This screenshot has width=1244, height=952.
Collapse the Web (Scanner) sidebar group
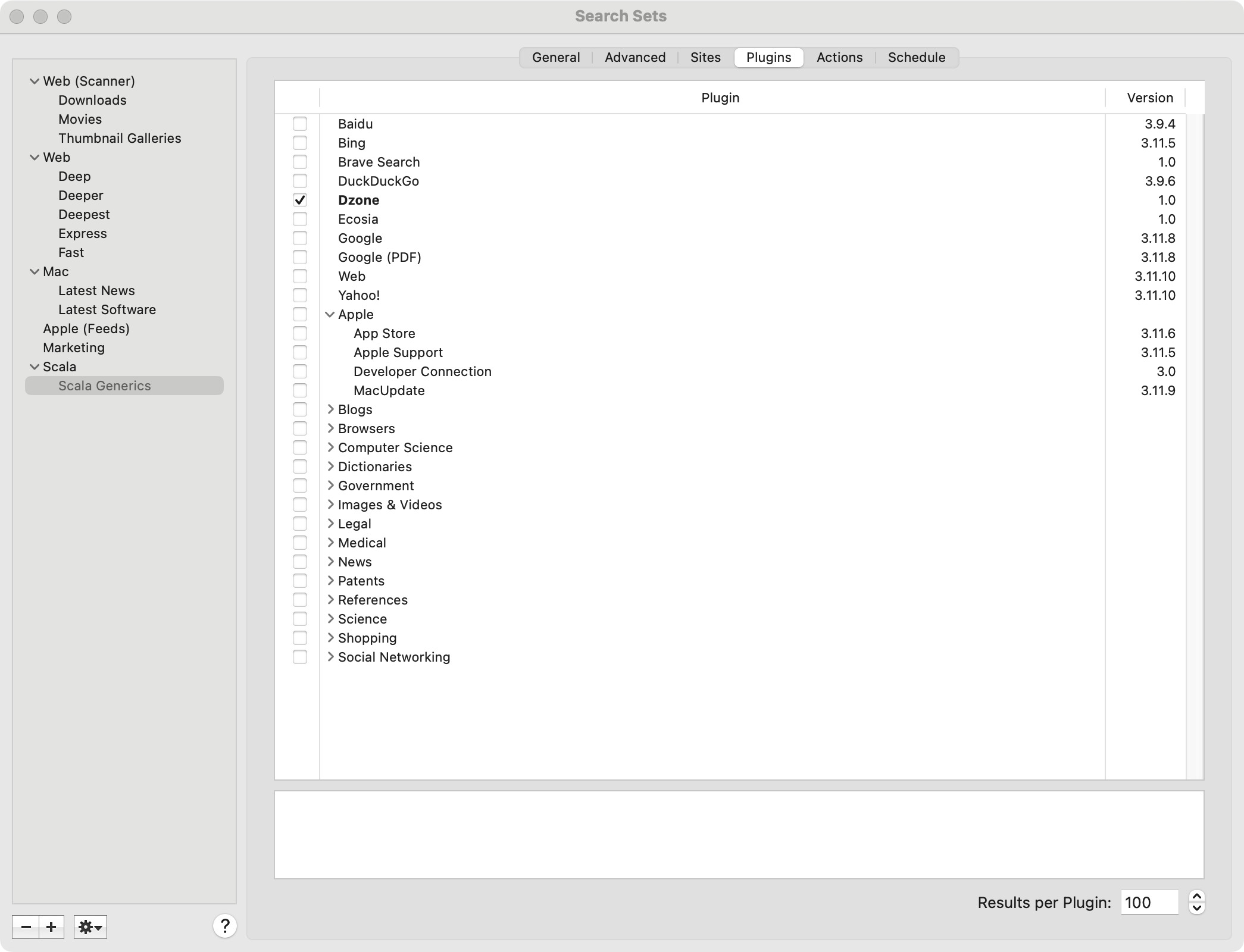click(x=35, y=81)
